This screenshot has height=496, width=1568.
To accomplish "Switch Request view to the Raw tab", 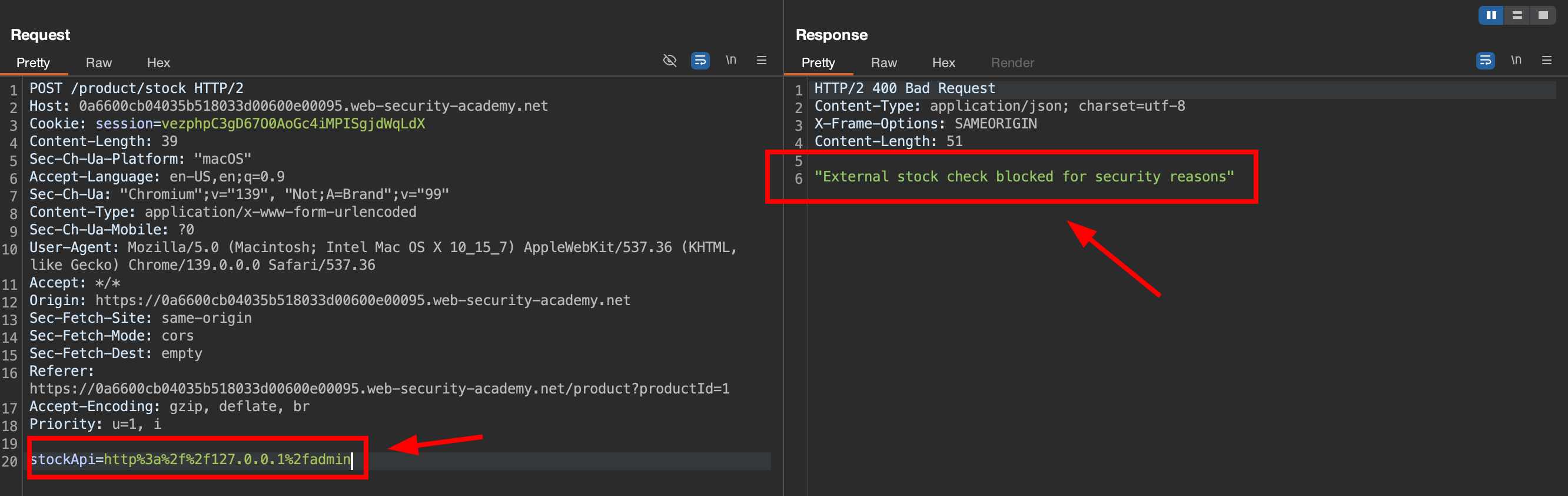I will (x=99, y=63).
